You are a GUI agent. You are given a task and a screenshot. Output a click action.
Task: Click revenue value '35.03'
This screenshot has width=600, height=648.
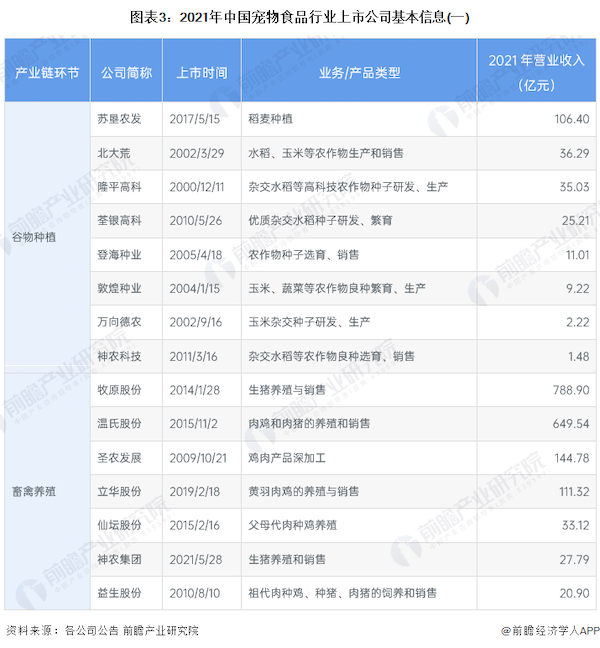tap(574, 187)
